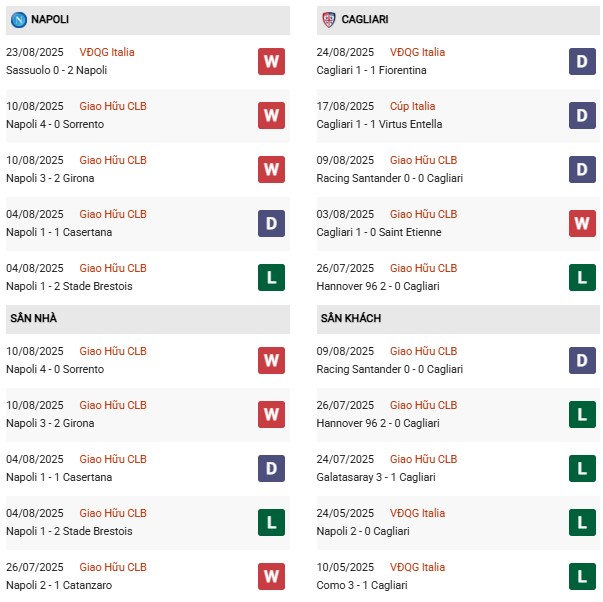Click D badge for Cagliari 1 - 1 Virtus Entella
This screenshot has height=602, width=603.
[x=582, y=115]
